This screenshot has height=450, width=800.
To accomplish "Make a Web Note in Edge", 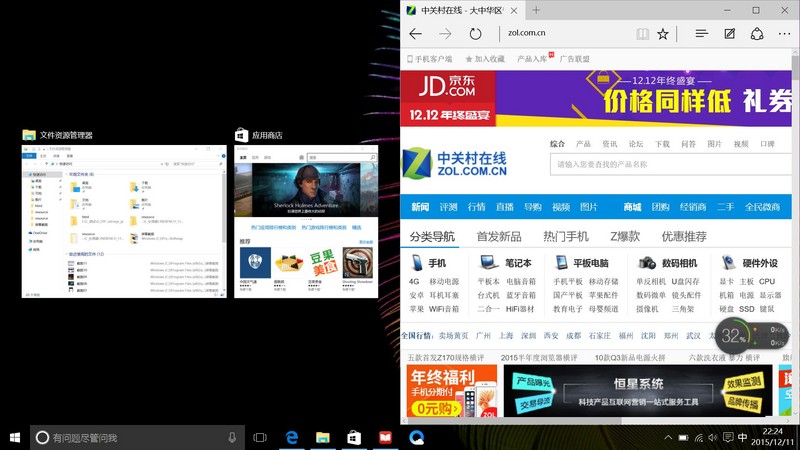I will (x=730, y=34).
